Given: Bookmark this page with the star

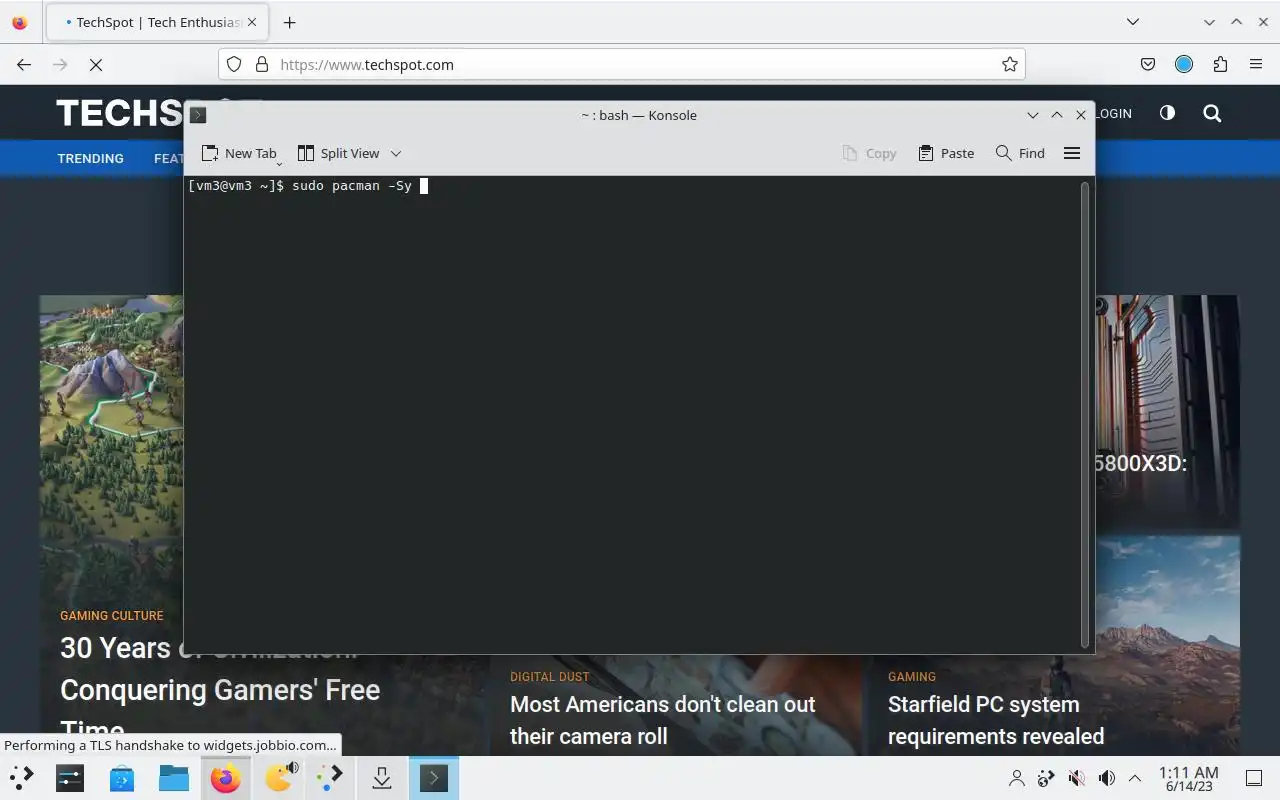Looking at the screenshot, I should tap(1010, 64).
